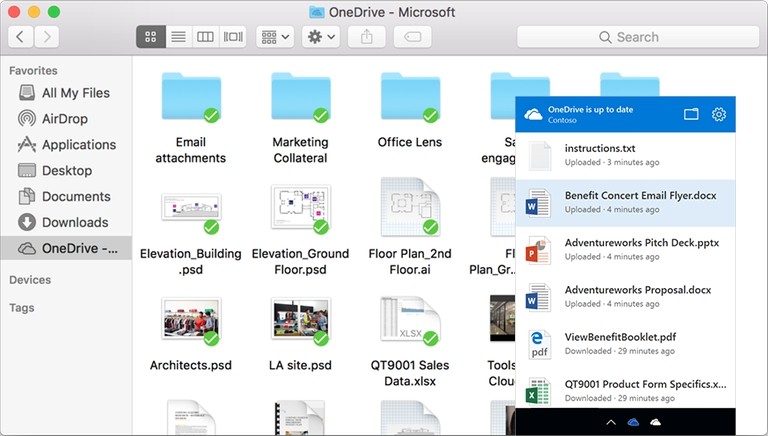Screen dimensions: 768x436
Task: Select the OneDrive sidebar entry
Action: pos(66,248)
